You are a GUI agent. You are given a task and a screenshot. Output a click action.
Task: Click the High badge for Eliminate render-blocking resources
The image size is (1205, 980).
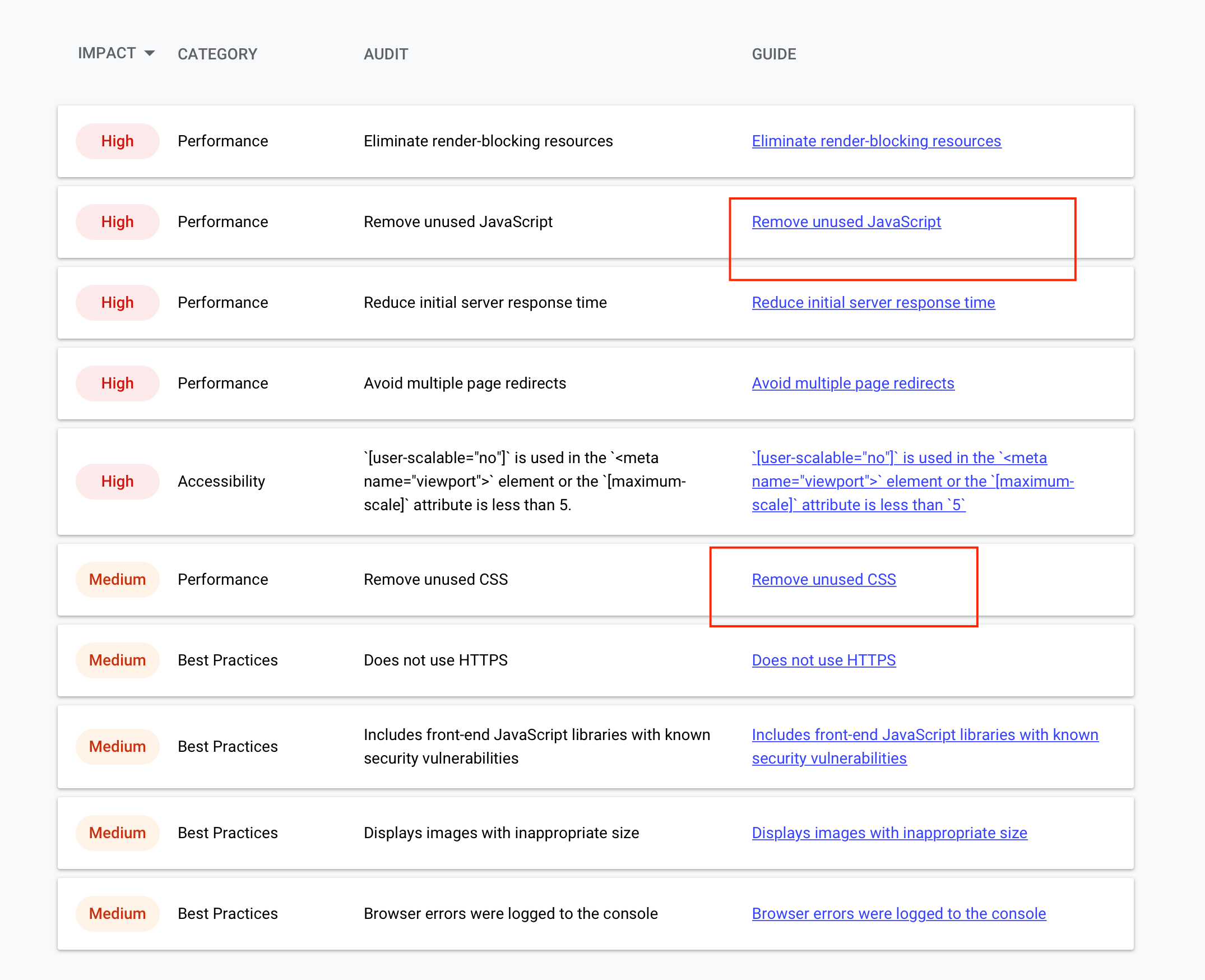117,141
